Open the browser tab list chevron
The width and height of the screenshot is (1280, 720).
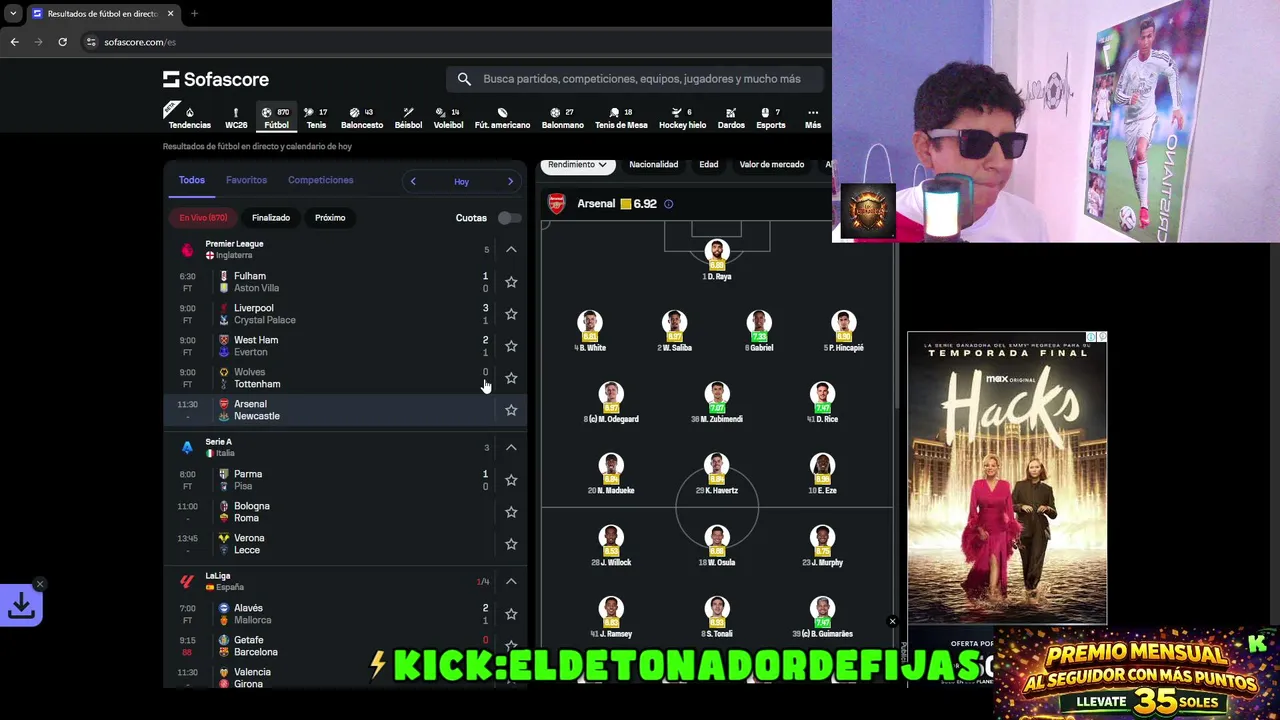coord(13,14)
